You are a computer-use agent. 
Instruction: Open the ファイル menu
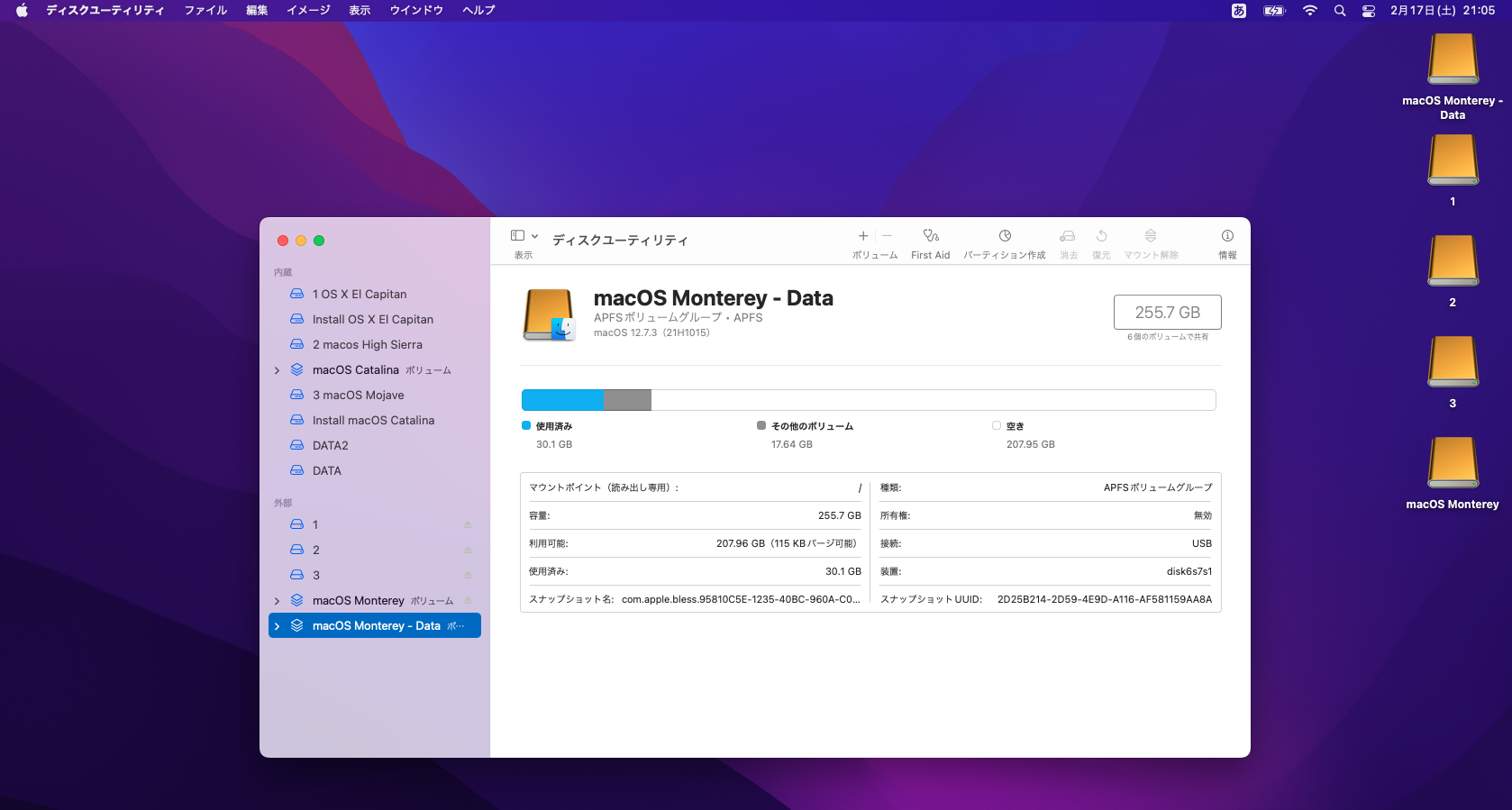tap(205, 11)
